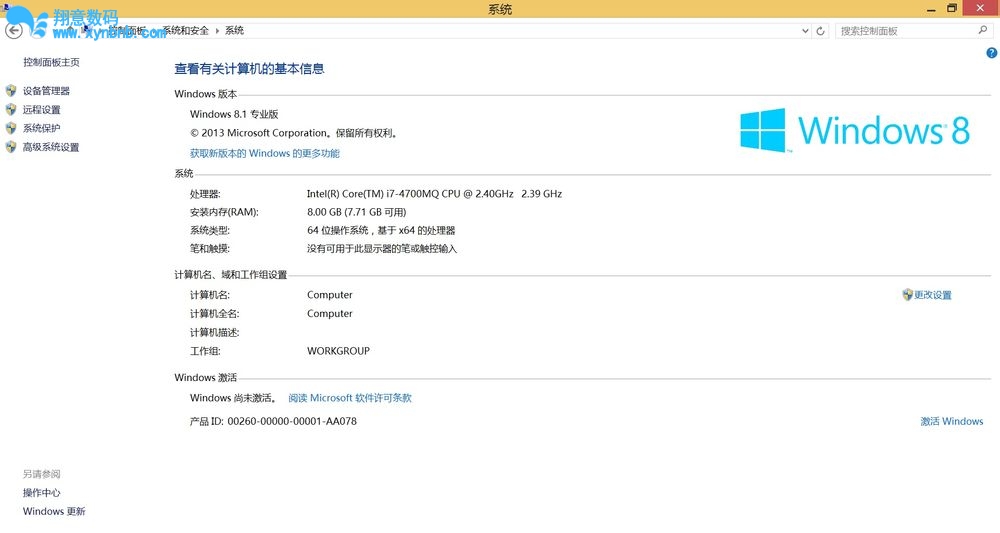Focus the 搜索控制面板 search field

click(x=905, y=31)
